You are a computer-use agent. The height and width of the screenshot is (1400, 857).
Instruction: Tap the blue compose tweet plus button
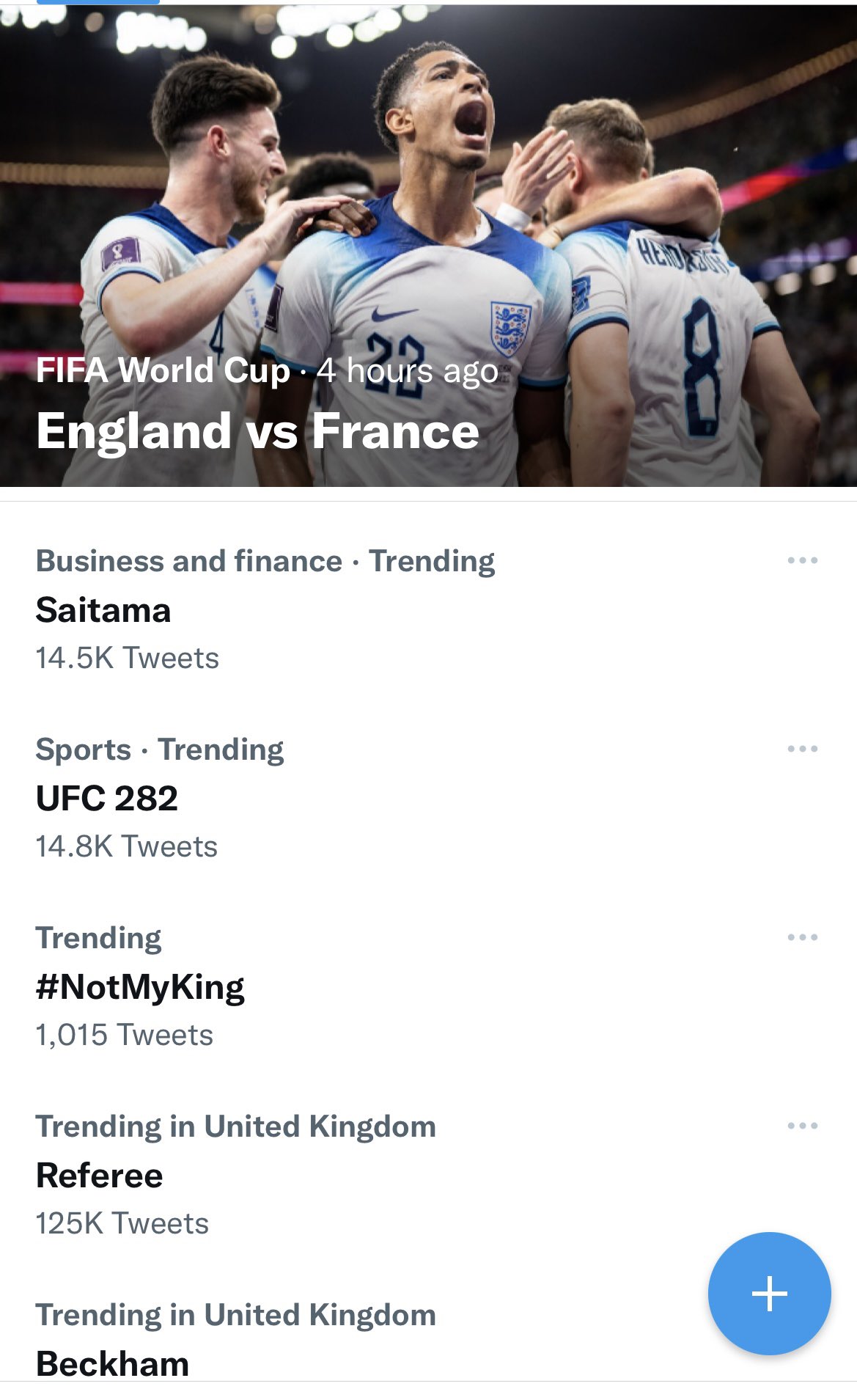[x=769, y=1293]
